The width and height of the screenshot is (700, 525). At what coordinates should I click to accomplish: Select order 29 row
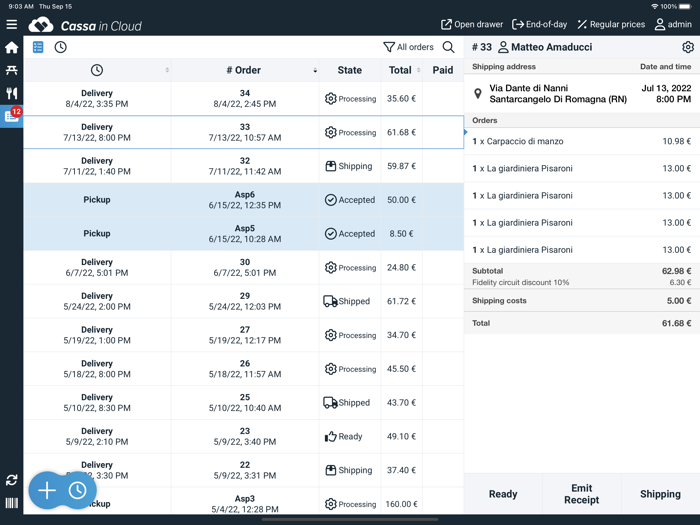coord(244,301)
